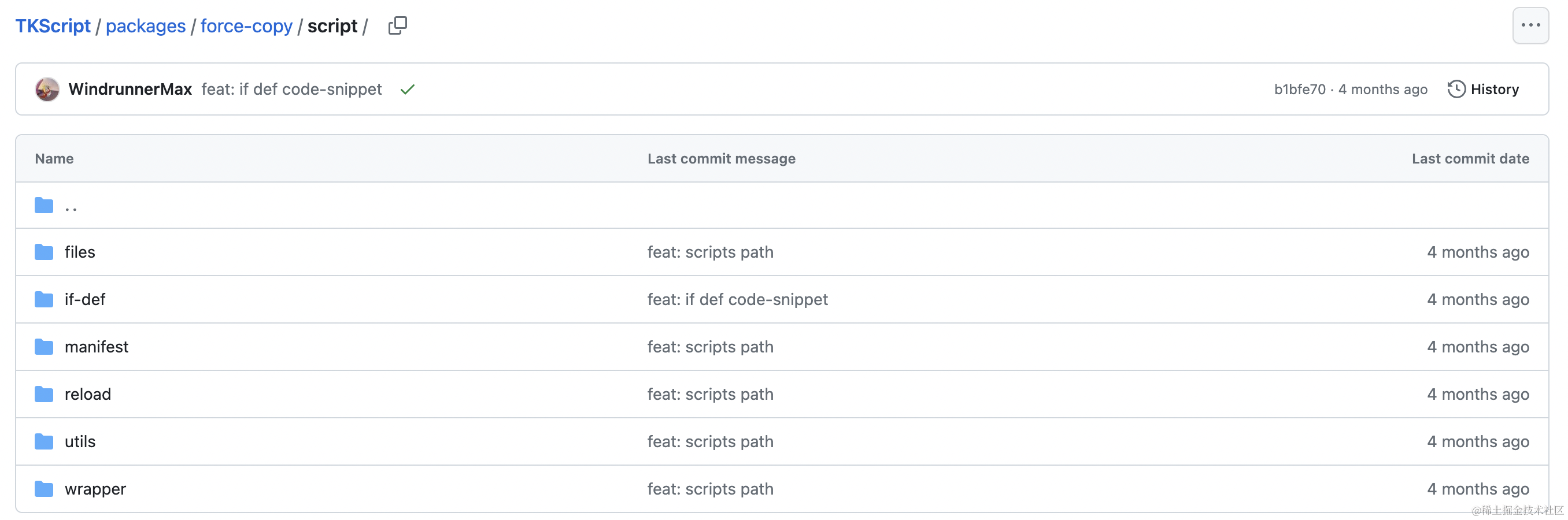Open the files folder
1568x520 pixels.
point(80,252)
